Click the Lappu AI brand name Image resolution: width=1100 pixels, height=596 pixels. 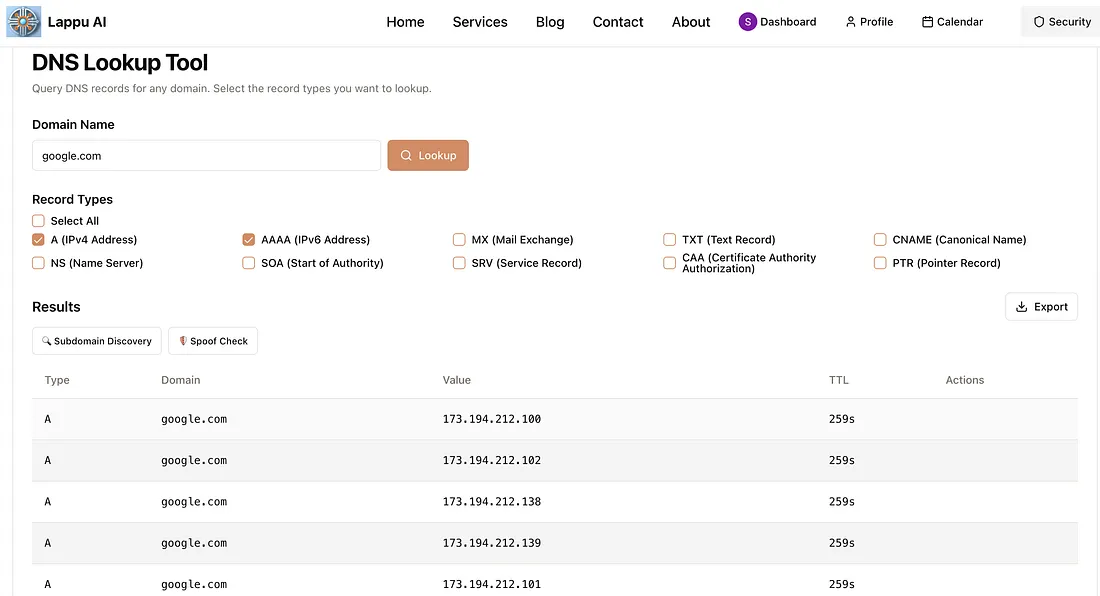click(x=77, y=22)
